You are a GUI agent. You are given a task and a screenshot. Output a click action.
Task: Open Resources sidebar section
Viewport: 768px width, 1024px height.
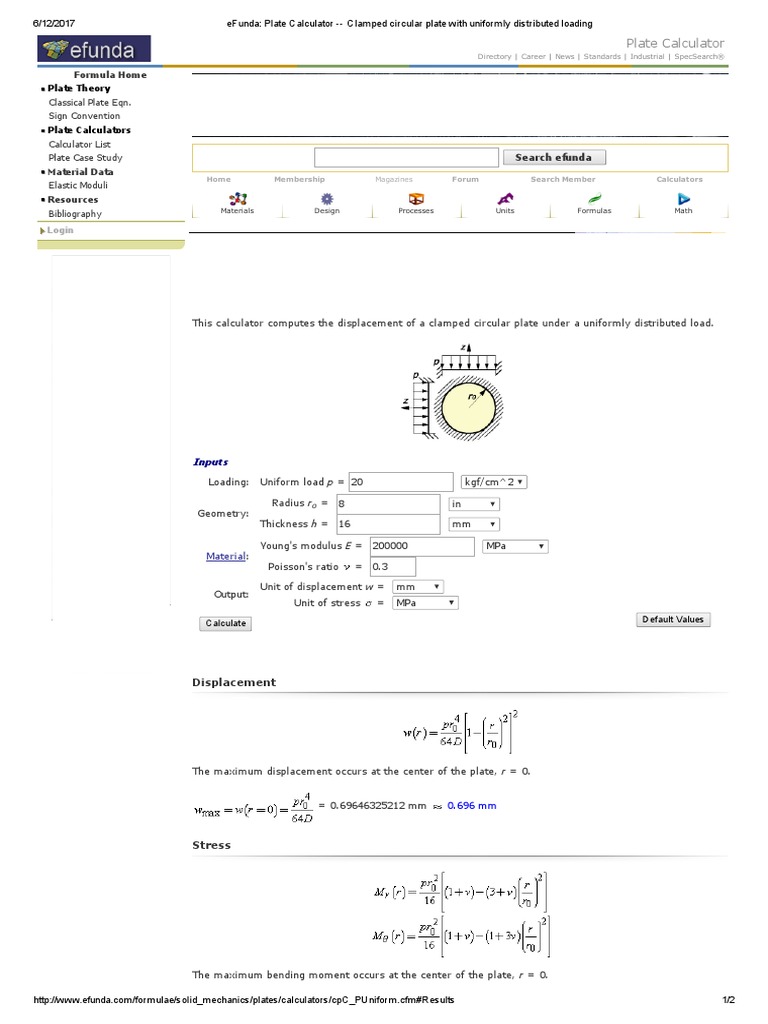pos(72,200)
